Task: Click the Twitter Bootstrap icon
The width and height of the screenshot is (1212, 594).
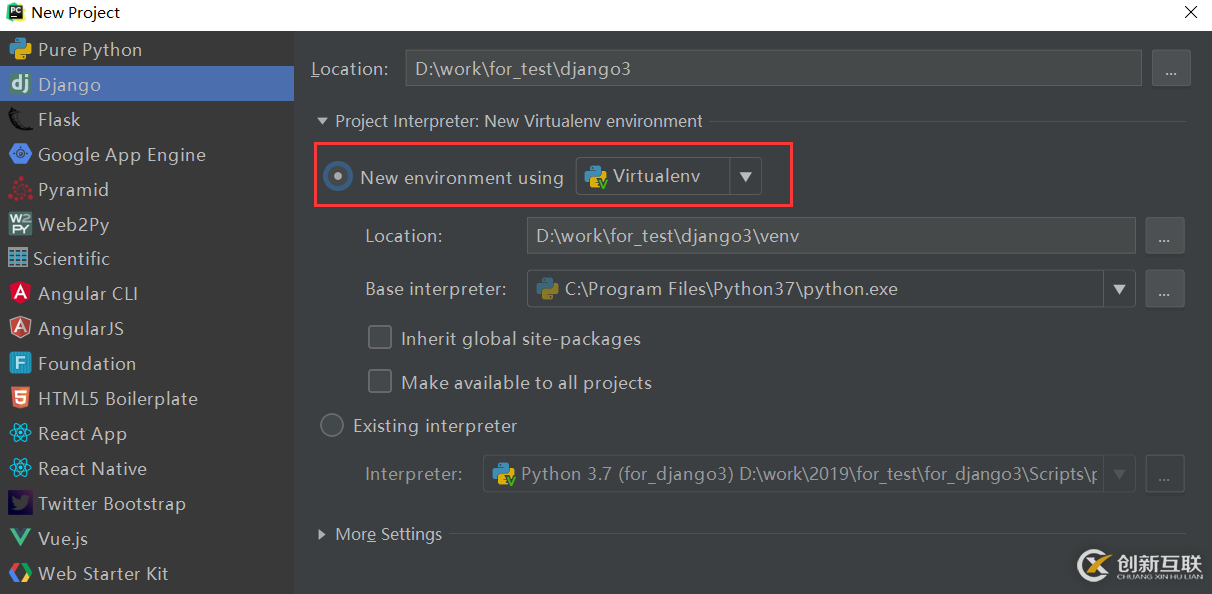Action: (x=19, y=503)
